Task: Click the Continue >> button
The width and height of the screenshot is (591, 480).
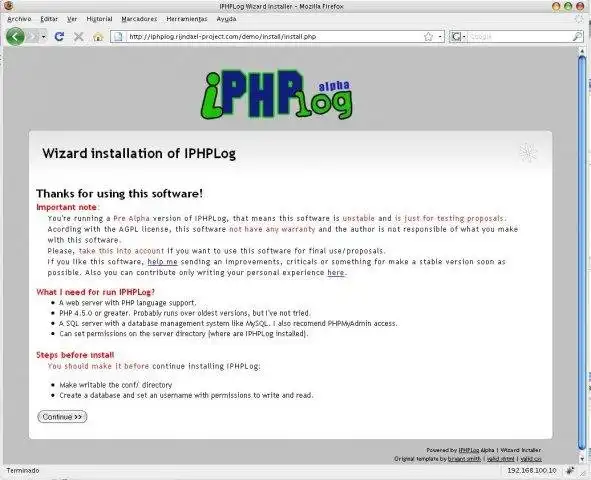Action: 62,417
